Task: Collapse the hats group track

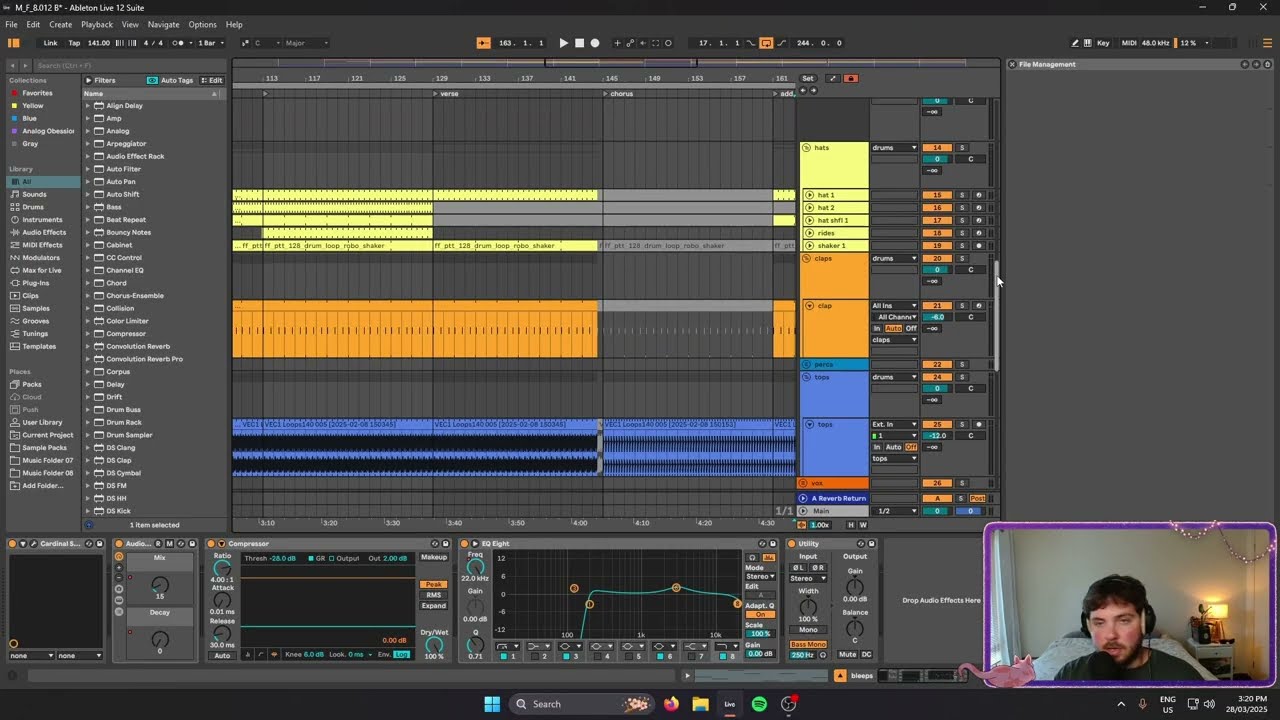Action: (806, 148)
